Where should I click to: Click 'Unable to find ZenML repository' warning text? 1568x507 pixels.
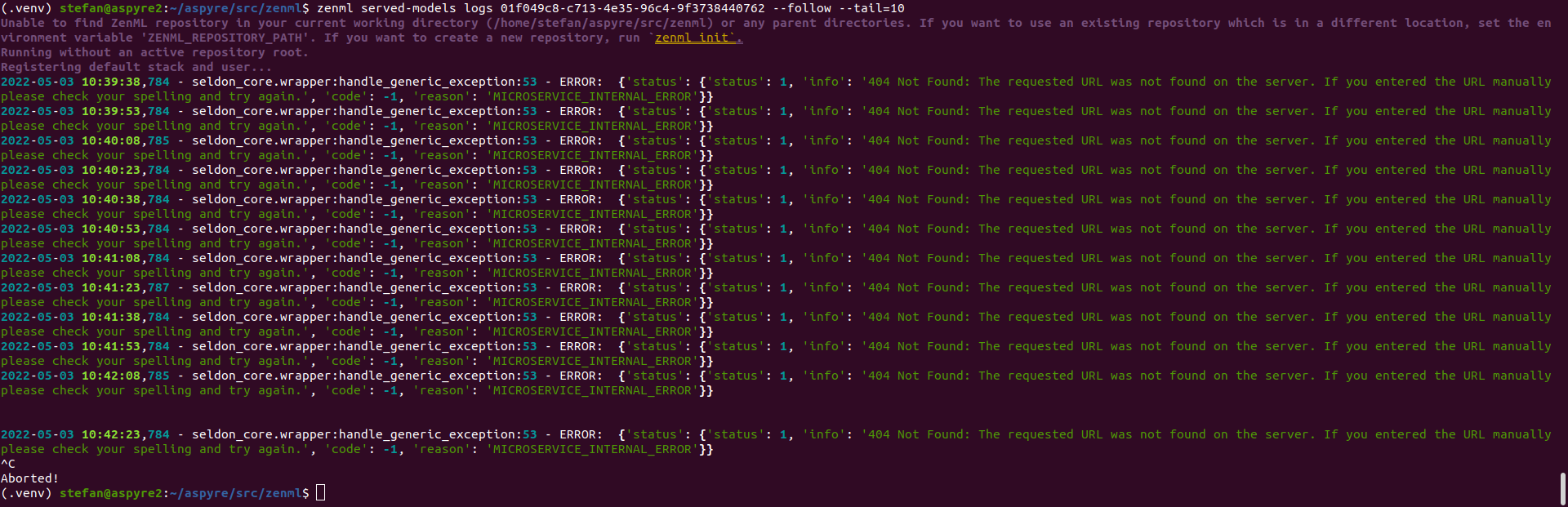coord(114,23)
